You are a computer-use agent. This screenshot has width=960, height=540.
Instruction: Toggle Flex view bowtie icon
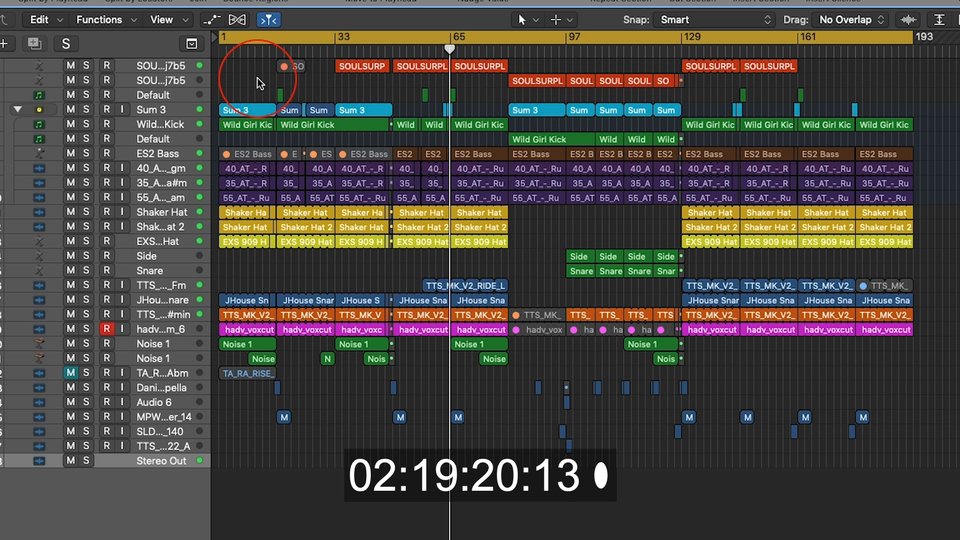(238, 20)
